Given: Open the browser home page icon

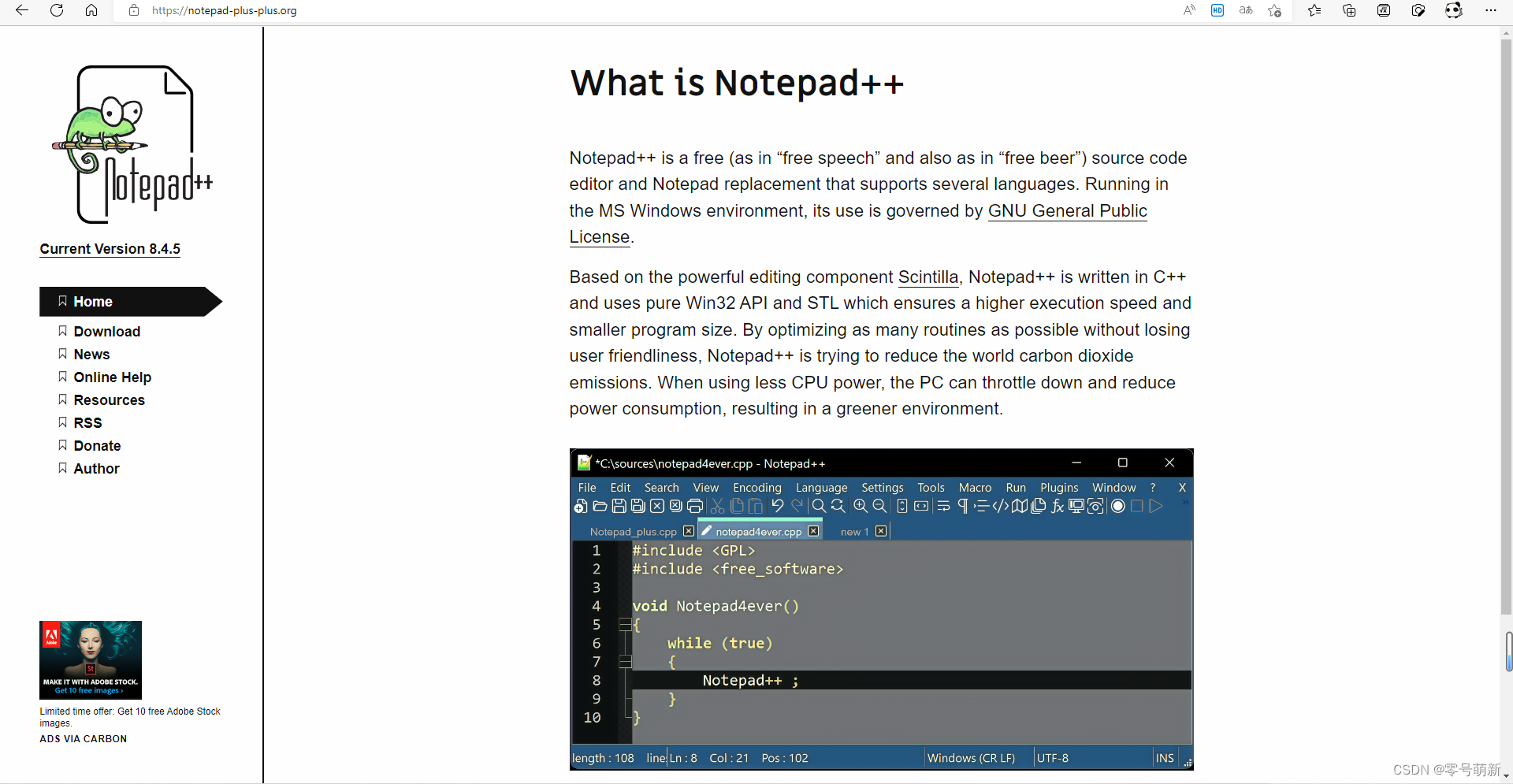Looking at the screenshot, I should point(91,10).
